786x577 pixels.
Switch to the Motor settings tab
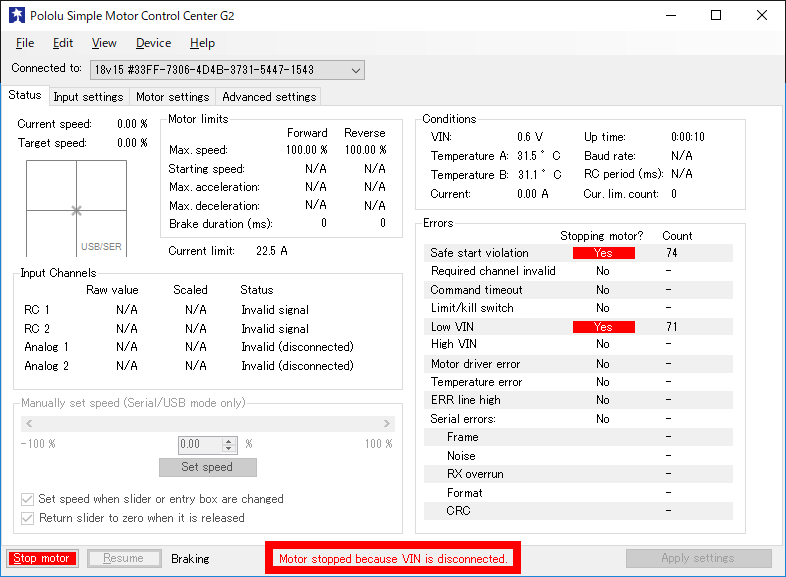coord(172,97)
